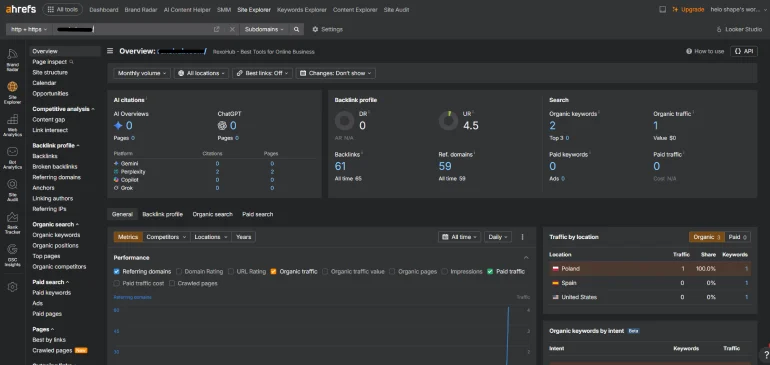Open the All tools button
The width and height of the screenshot is (770, 365).
(62, 9)
